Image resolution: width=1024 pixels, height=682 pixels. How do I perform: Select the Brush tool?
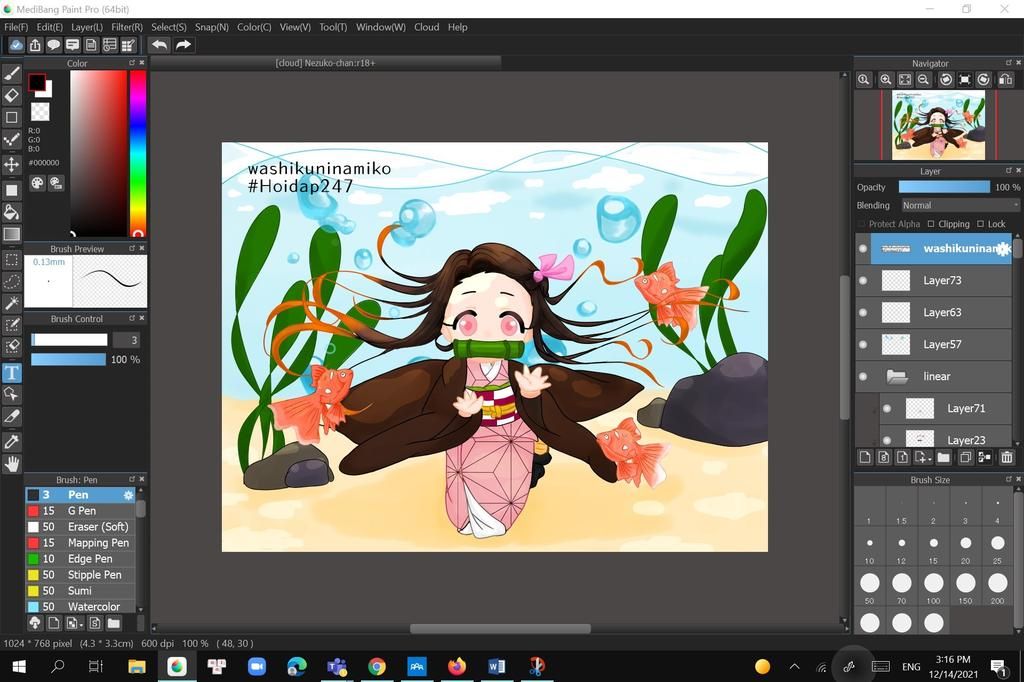tap(12, 73)
